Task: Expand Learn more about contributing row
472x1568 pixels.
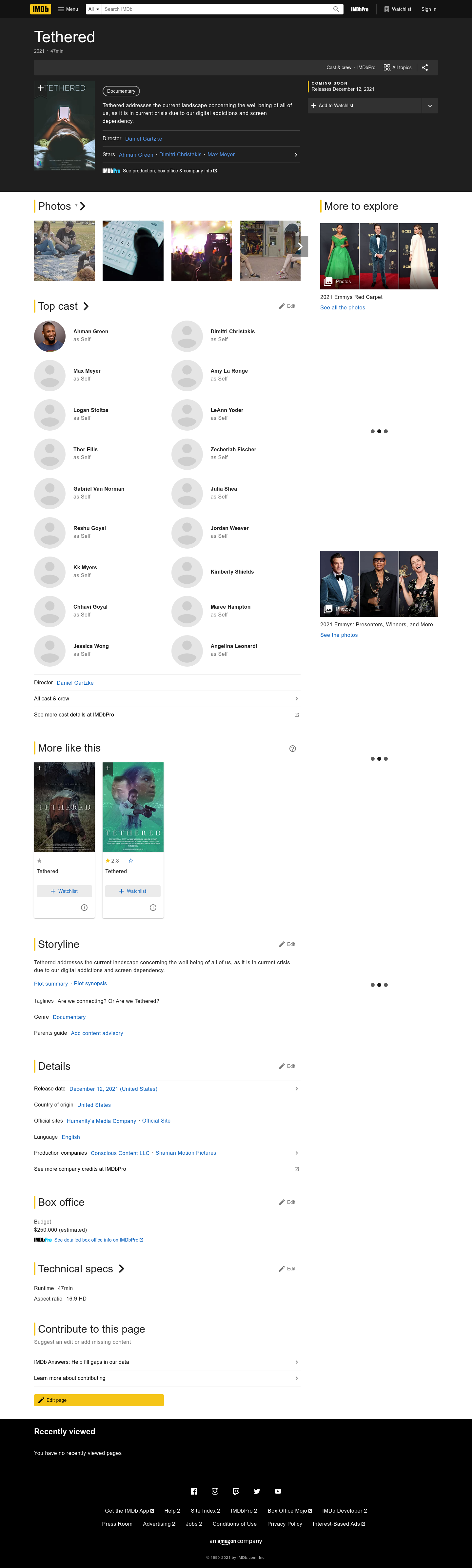Action: coord(167,1378)
